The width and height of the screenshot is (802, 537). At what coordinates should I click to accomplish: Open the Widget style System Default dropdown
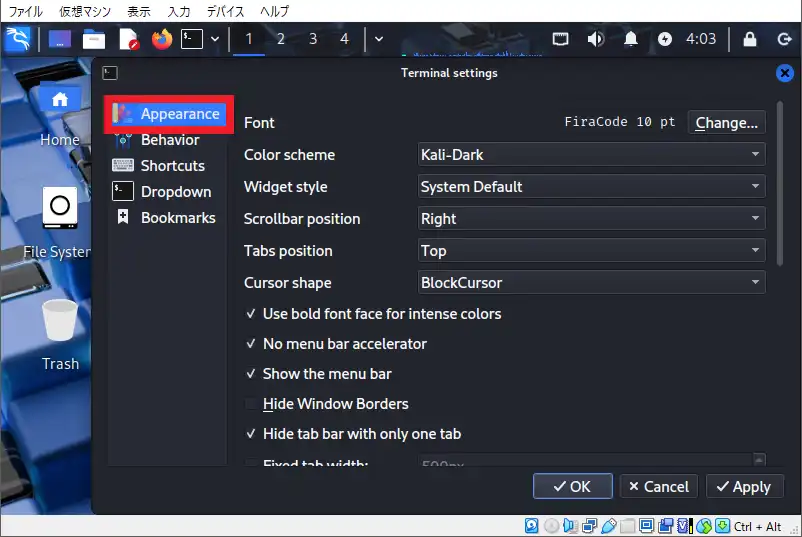click(x=591, y=187)
